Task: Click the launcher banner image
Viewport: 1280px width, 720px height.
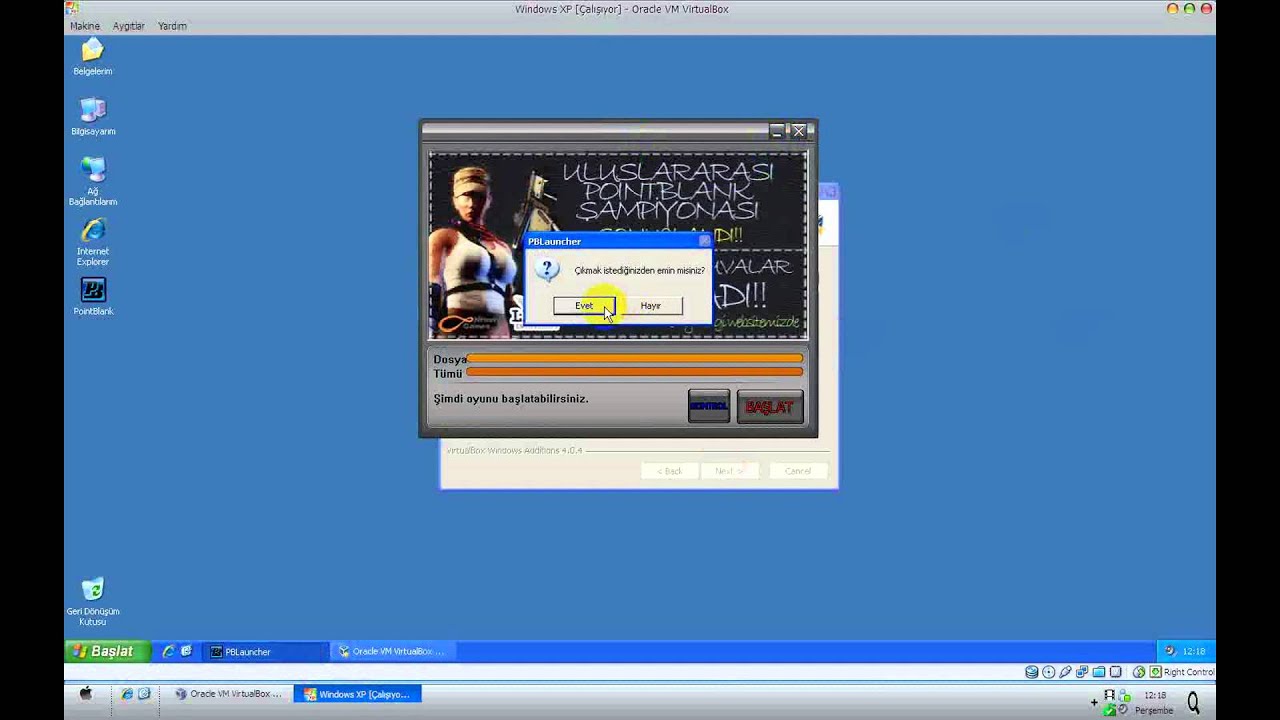Action: point(617,245)
